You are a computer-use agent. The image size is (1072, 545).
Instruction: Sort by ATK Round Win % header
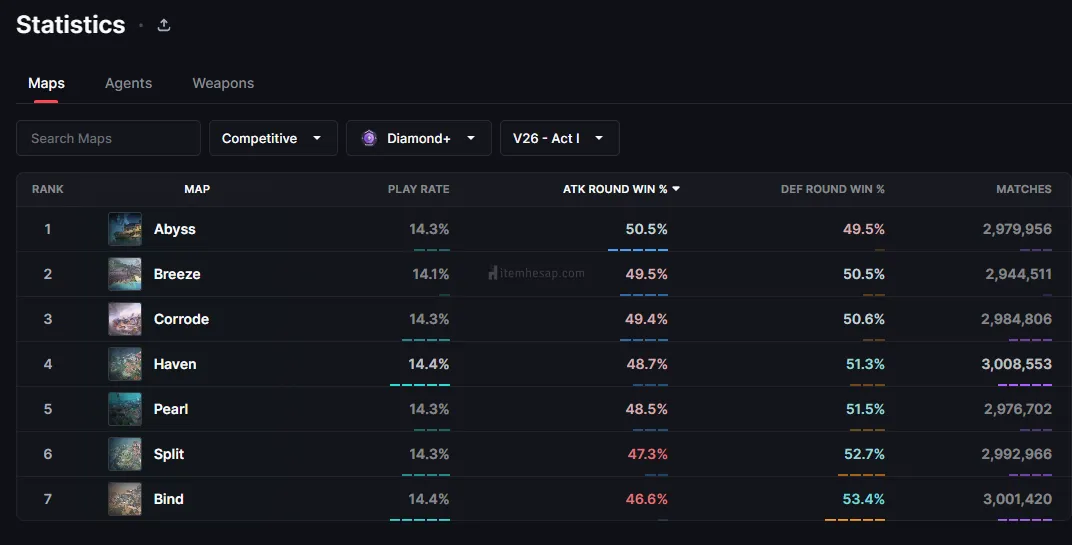615,189
